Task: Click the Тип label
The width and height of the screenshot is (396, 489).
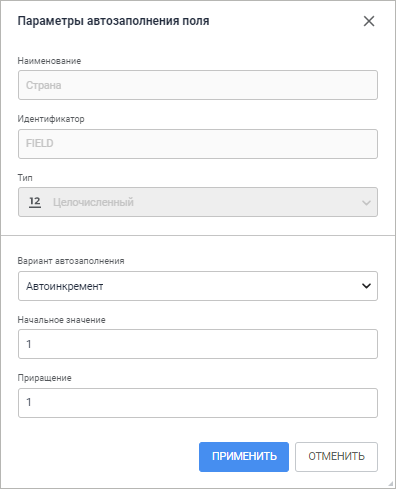Action: (25, 178)
